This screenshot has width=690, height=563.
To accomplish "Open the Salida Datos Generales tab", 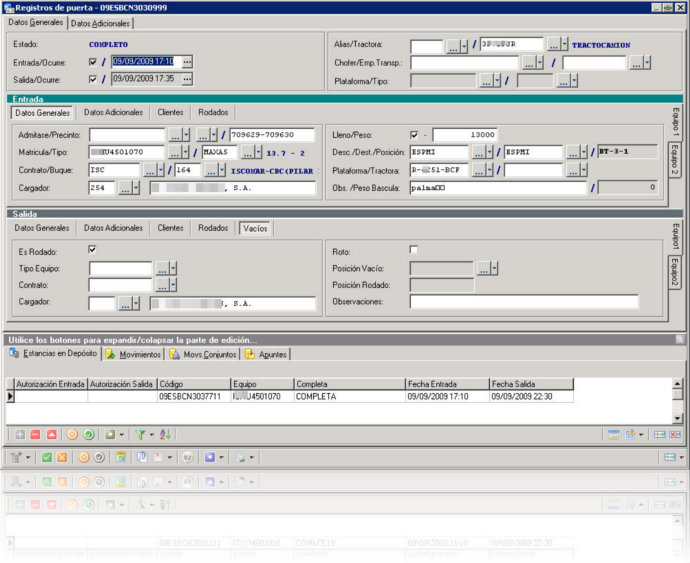I will pos(42,228).
